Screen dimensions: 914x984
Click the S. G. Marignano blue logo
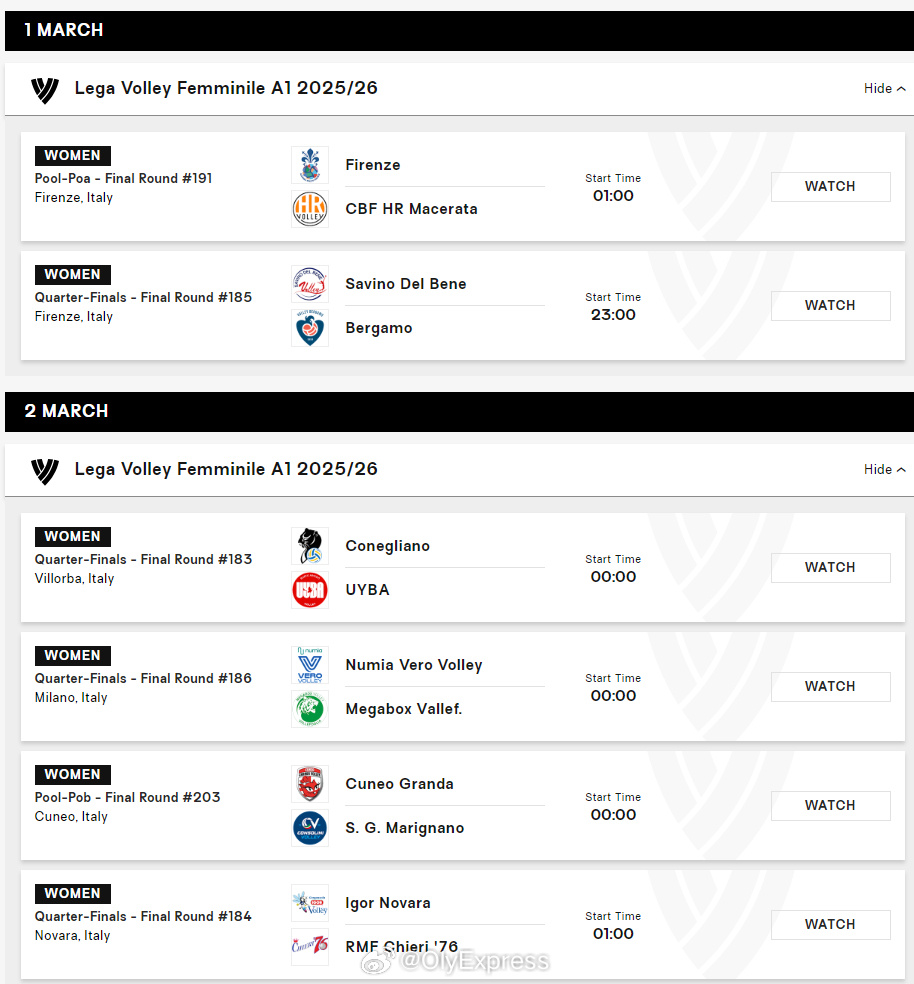click(309, 828)
